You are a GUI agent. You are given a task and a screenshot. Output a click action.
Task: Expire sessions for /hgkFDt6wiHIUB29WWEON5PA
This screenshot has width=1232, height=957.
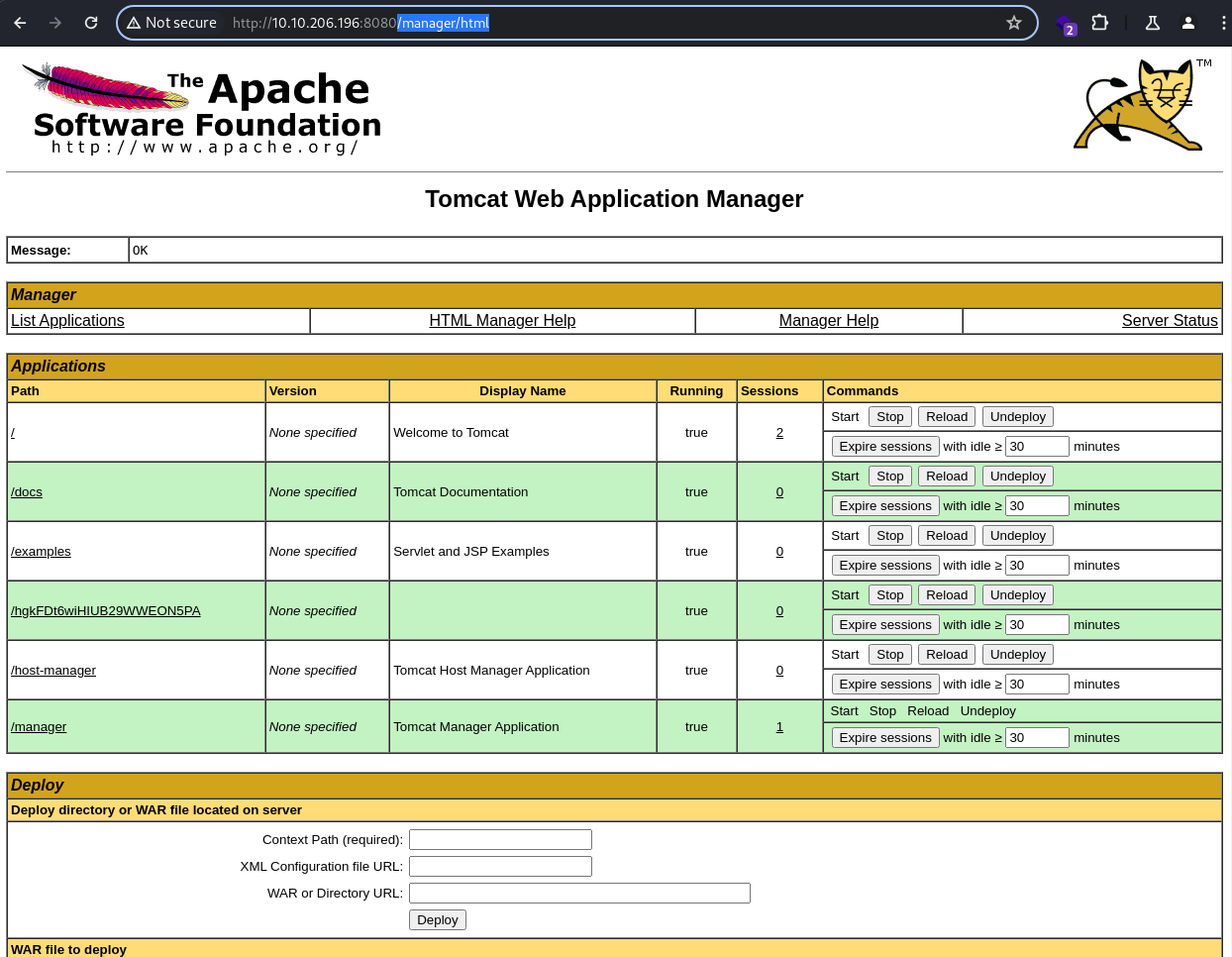[x=885, y=625]
